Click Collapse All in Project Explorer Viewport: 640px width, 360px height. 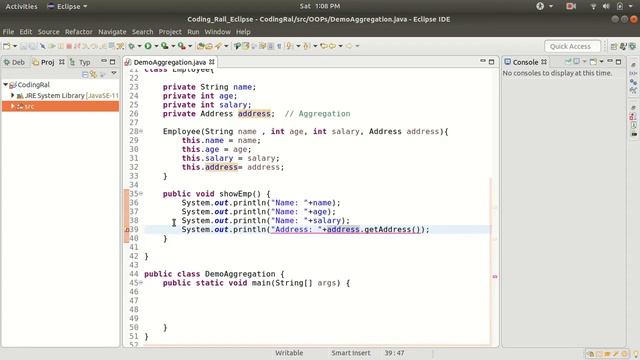[85, 74]
